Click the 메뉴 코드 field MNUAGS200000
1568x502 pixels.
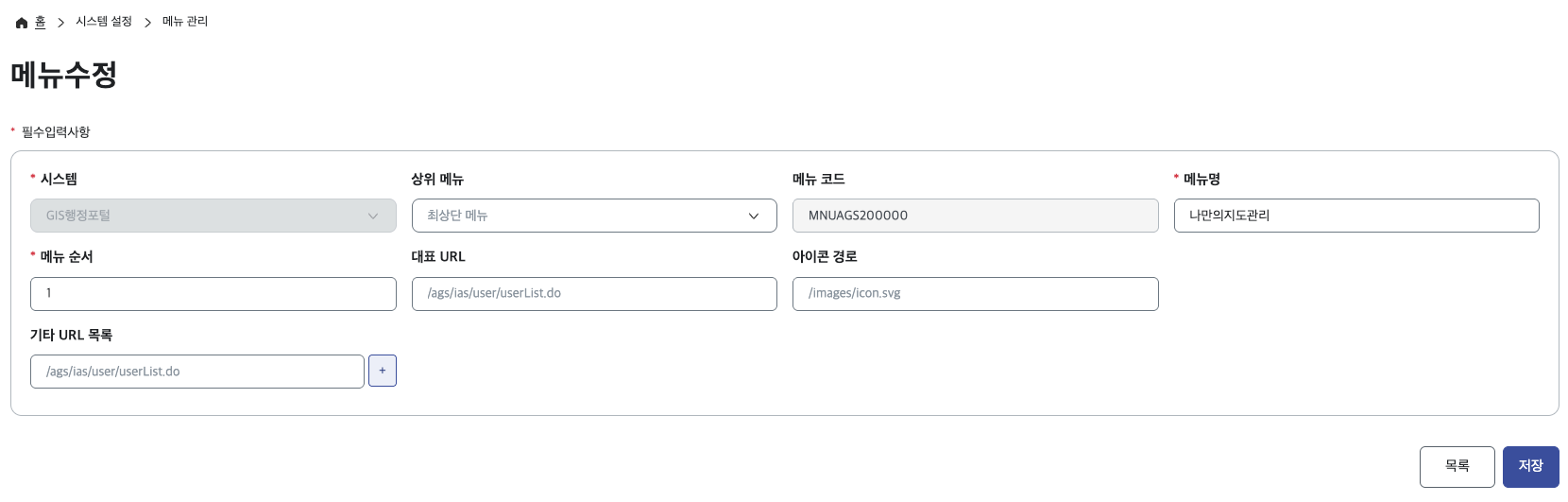click(975, 216)
